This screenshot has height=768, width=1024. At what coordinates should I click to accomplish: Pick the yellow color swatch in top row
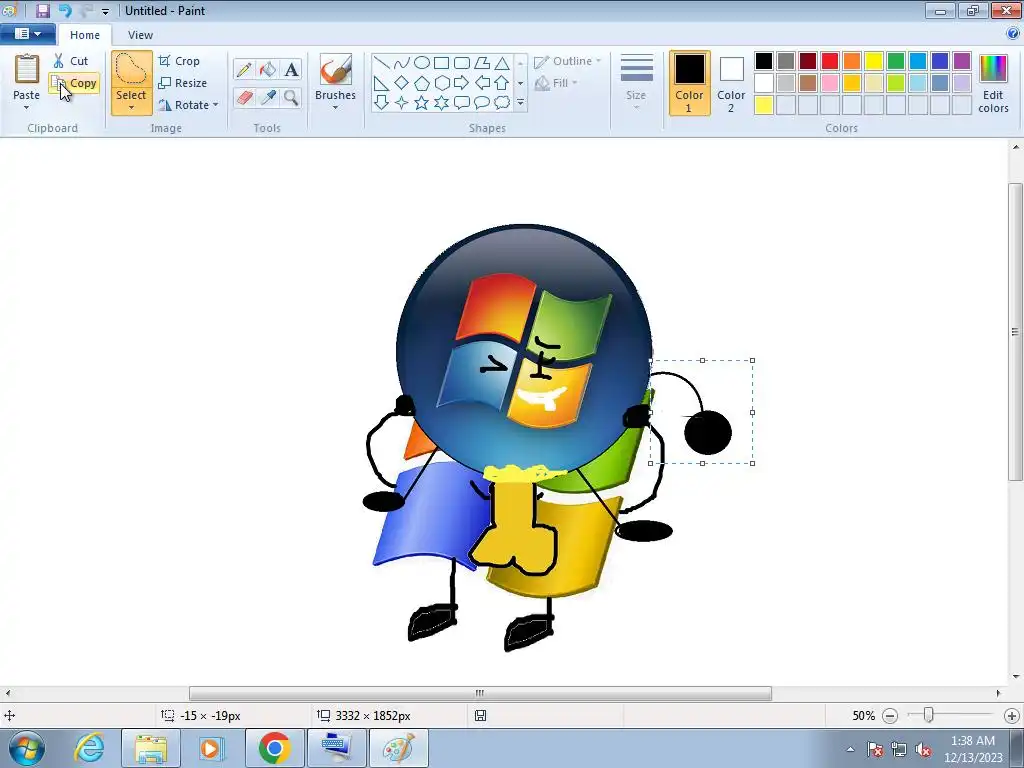click(874, 61)
